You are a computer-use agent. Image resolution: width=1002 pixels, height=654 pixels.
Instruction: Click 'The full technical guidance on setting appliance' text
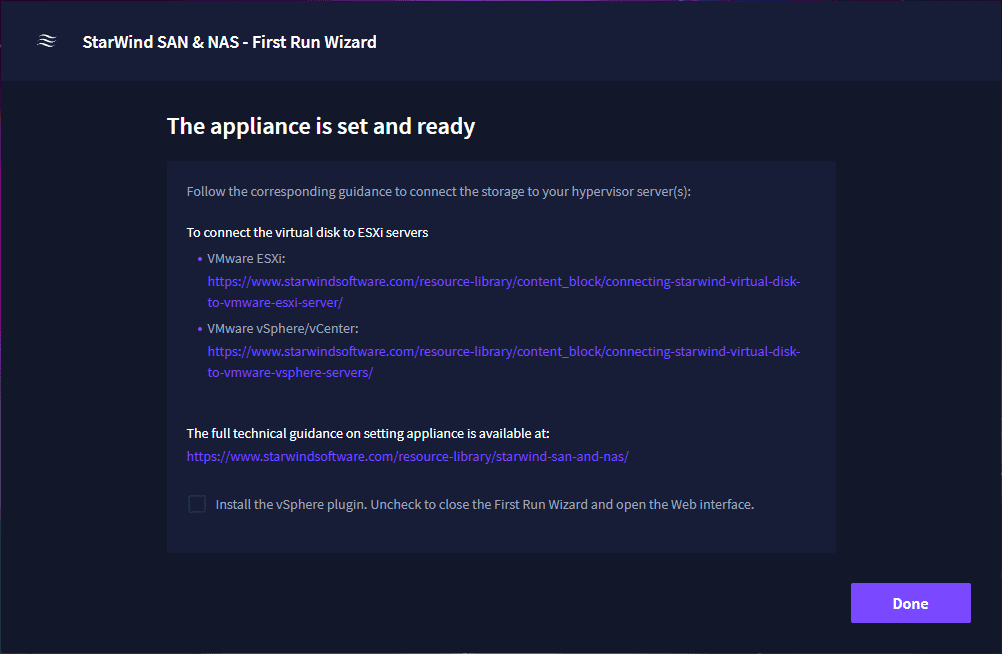click(x=368, y=433)
